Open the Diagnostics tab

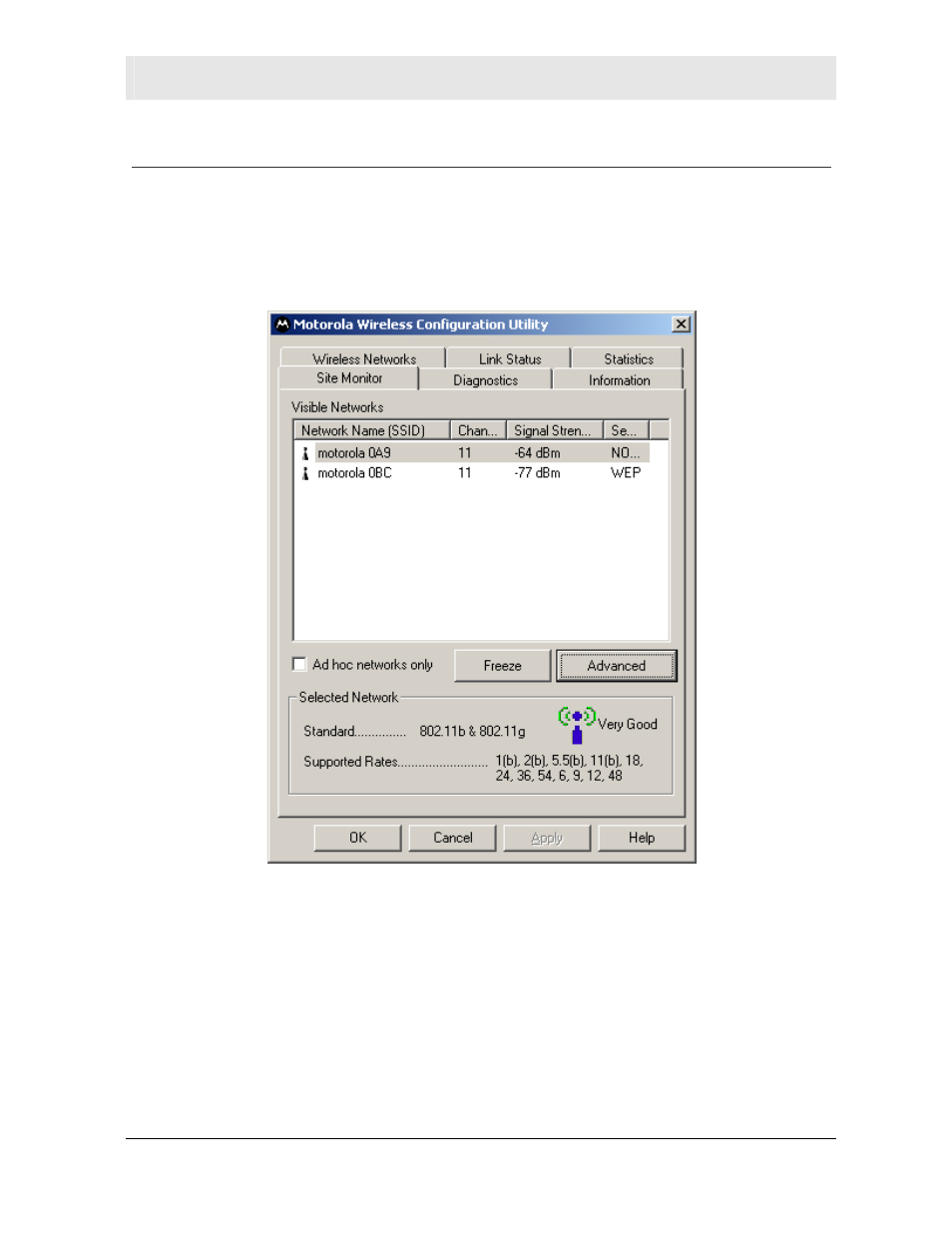[486, 380]
